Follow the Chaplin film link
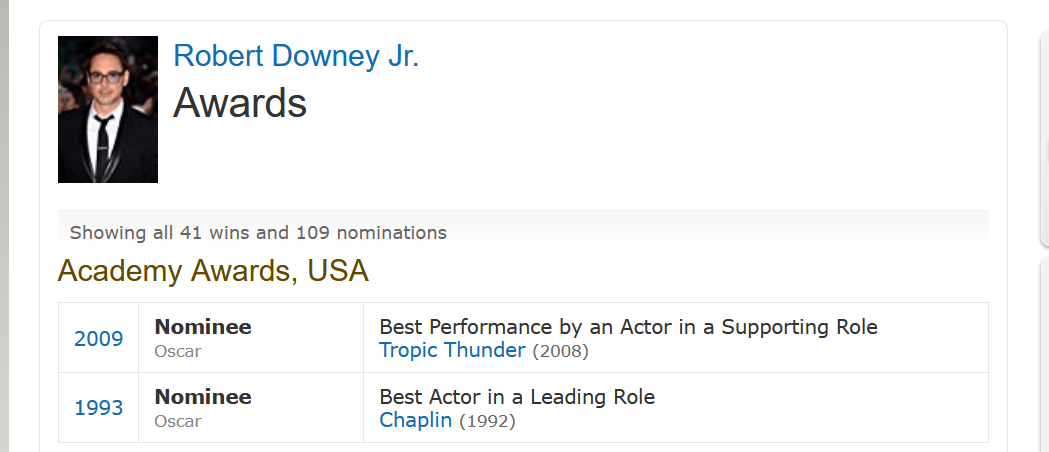Screen dimensions: 1049x452 415,420
